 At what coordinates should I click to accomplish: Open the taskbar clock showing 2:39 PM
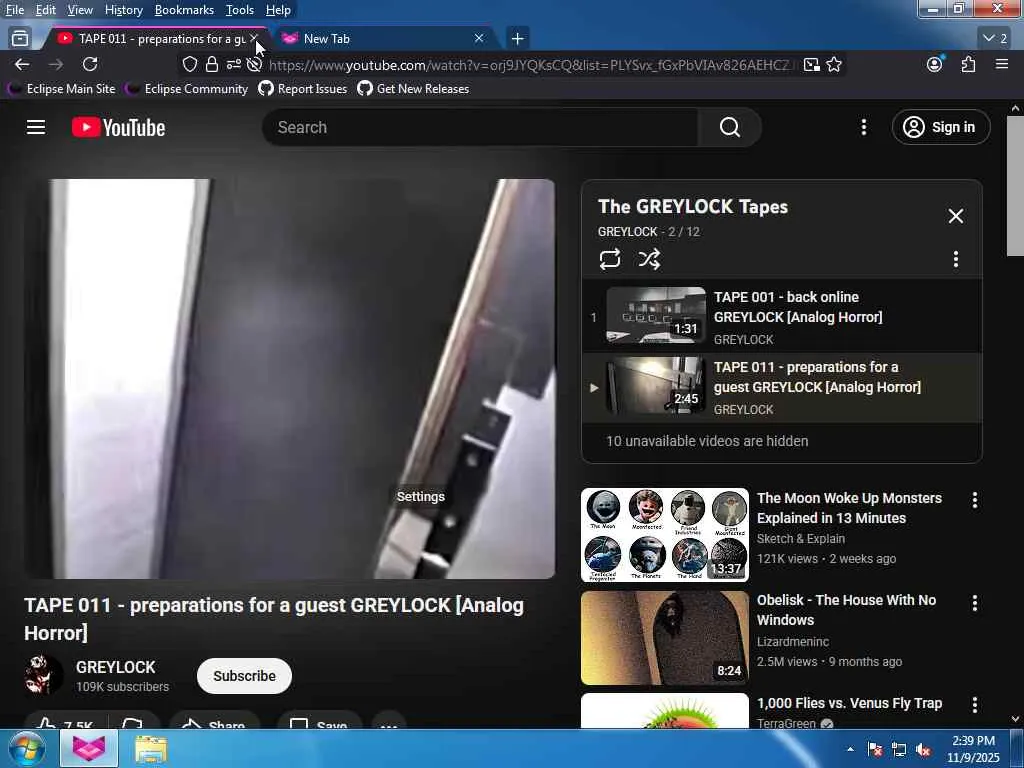pos(973,749)
